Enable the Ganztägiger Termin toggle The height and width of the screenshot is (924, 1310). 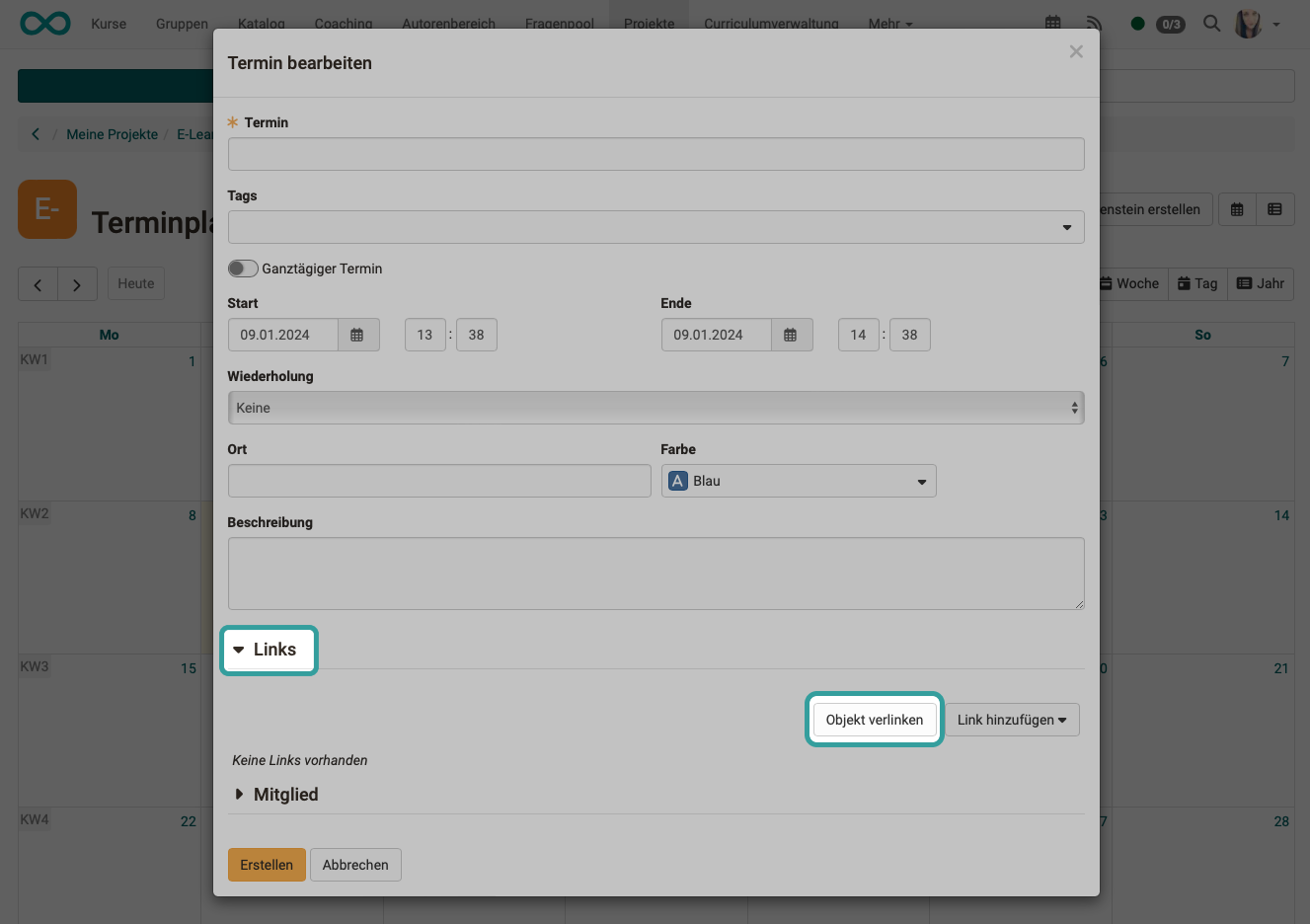point(243,269)
